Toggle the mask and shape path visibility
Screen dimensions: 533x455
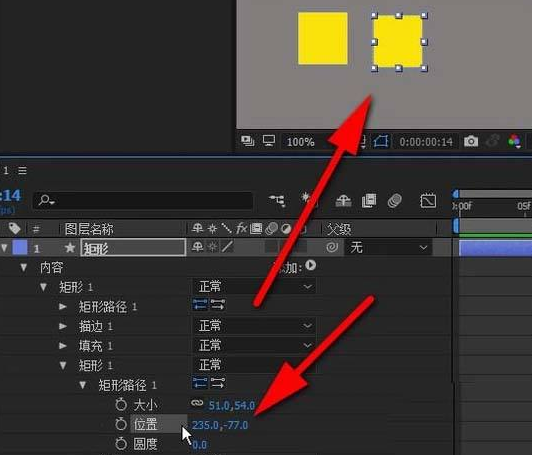[381, 141]
